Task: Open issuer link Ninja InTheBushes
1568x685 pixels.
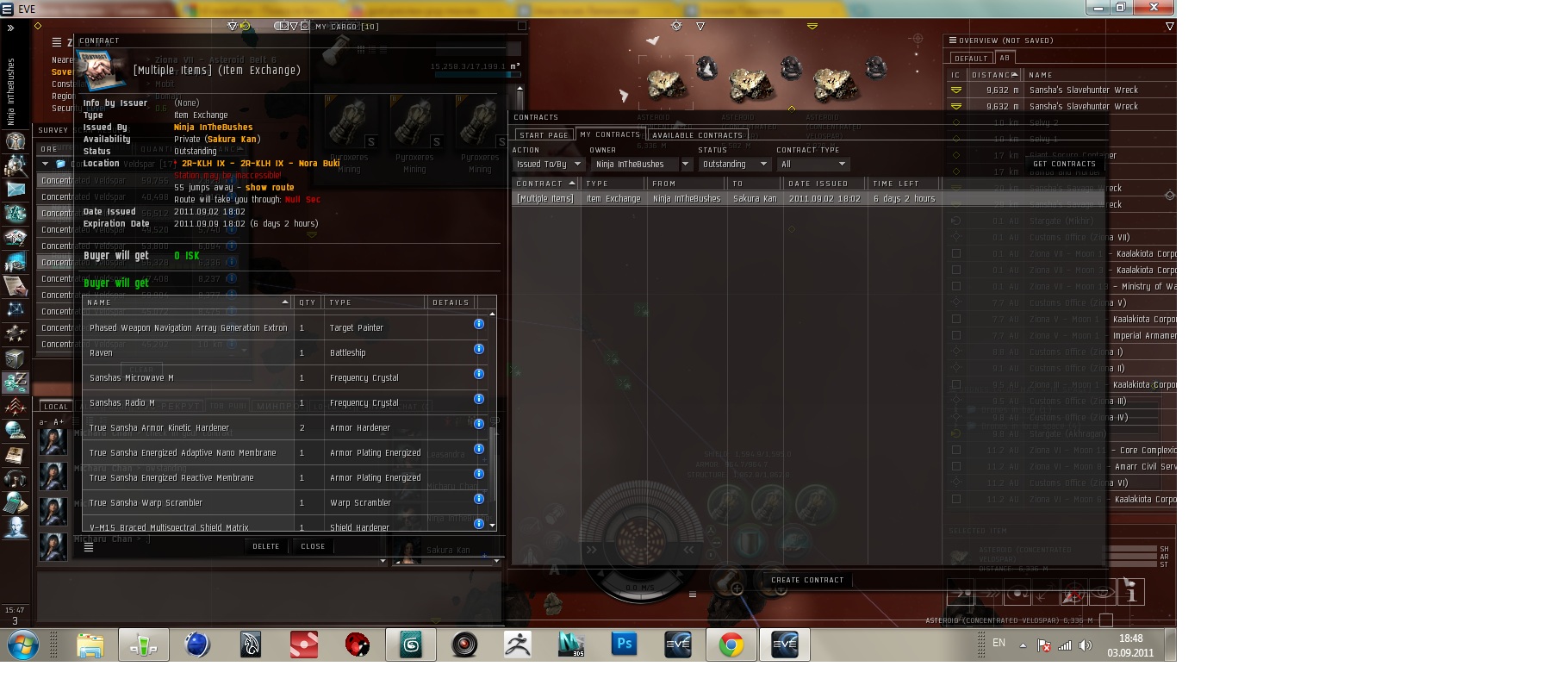Action: [x=213, y=127]
